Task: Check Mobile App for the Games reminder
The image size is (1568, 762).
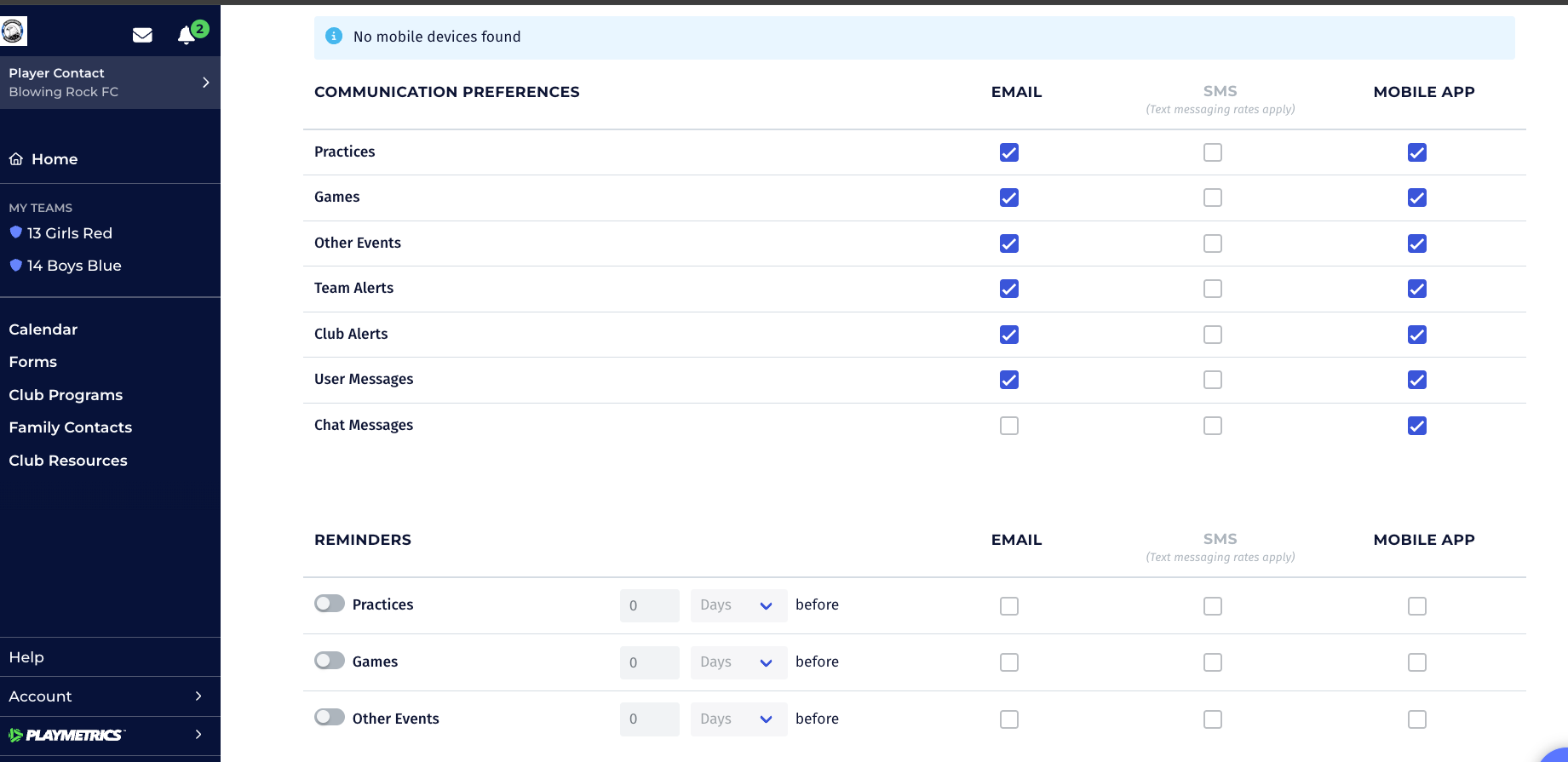Action: 1417,662
